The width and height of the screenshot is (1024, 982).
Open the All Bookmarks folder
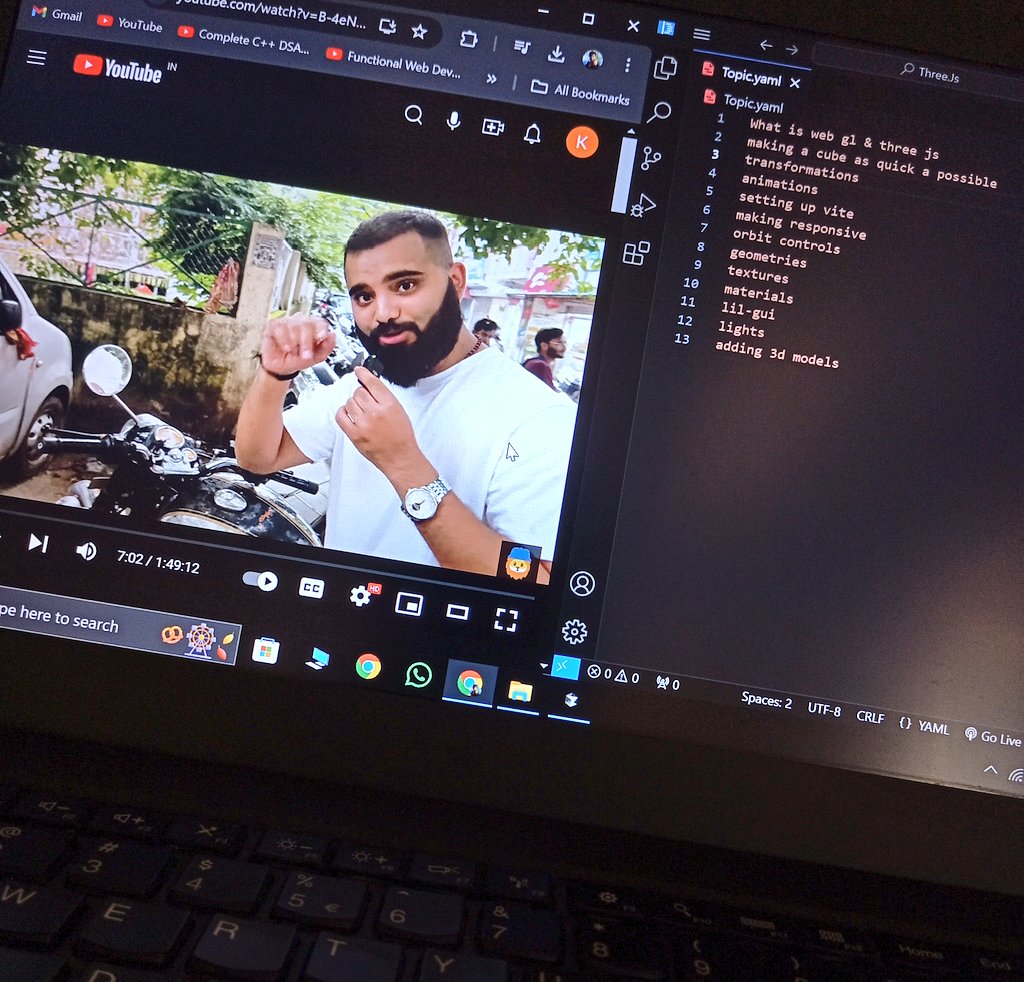580,92
